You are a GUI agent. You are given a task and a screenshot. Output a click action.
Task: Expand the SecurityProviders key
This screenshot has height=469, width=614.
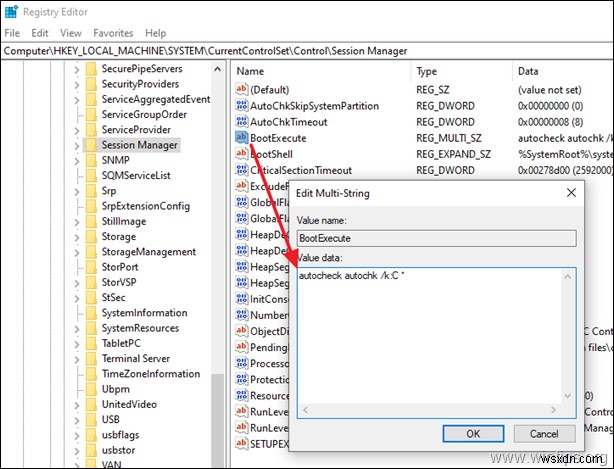click(x=77, y=85)
